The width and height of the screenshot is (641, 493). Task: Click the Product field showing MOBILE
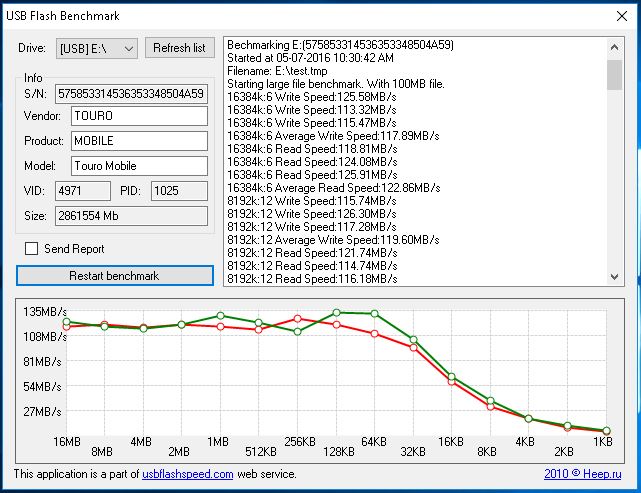[138, 141]
